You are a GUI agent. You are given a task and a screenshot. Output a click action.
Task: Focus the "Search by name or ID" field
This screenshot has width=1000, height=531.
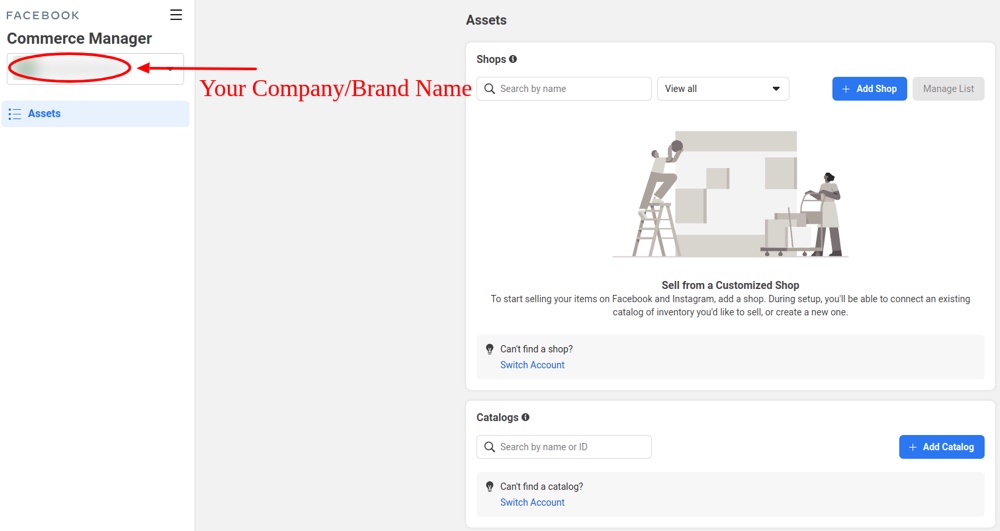[x=572, y=447]
